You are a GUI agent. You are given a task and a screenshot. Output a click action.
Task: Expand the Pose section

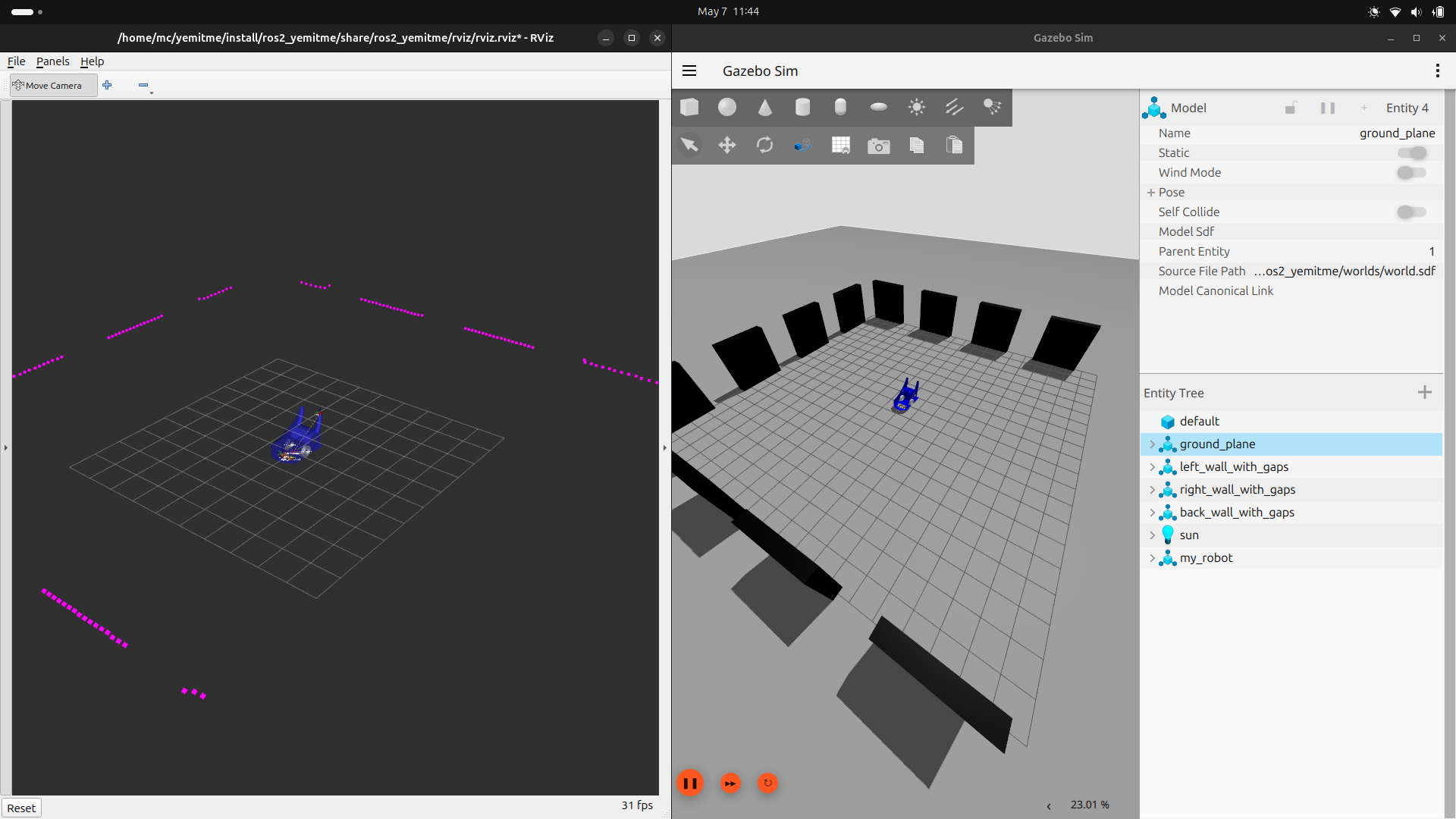click(x=1151, y=193)
